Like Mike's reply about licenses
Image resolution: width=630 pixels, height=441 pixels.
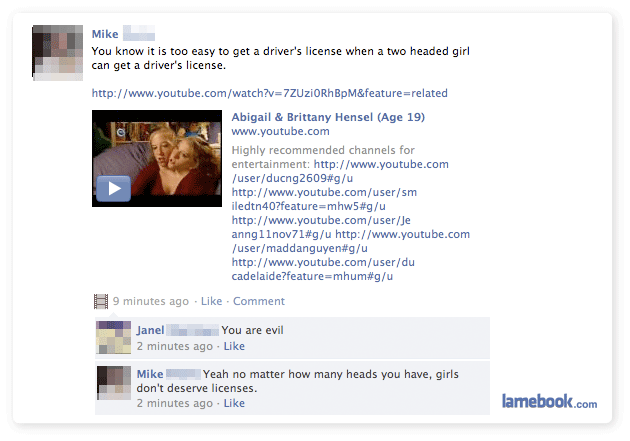[234, 403]
